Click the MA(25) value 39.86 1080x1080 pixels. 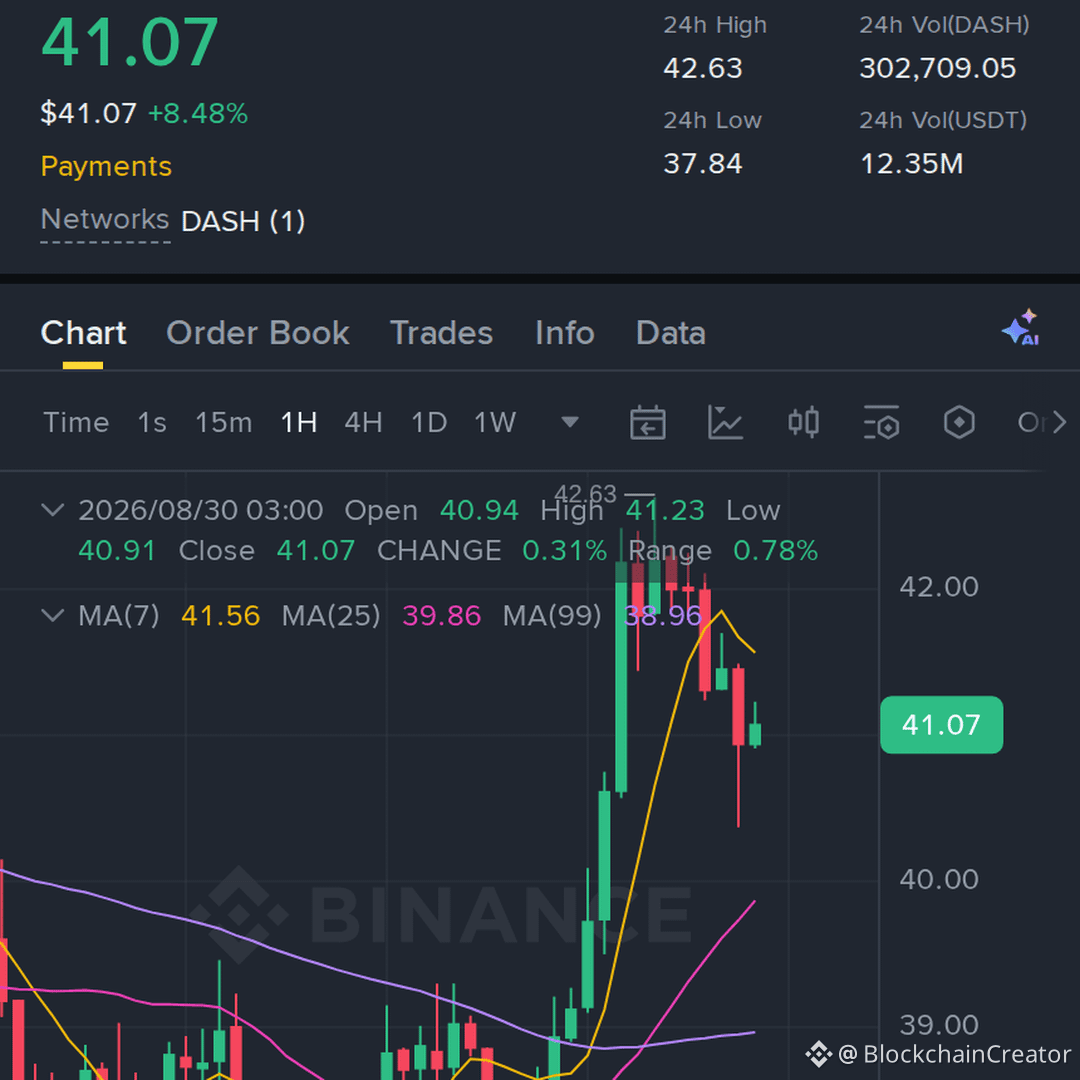[442, 616]
